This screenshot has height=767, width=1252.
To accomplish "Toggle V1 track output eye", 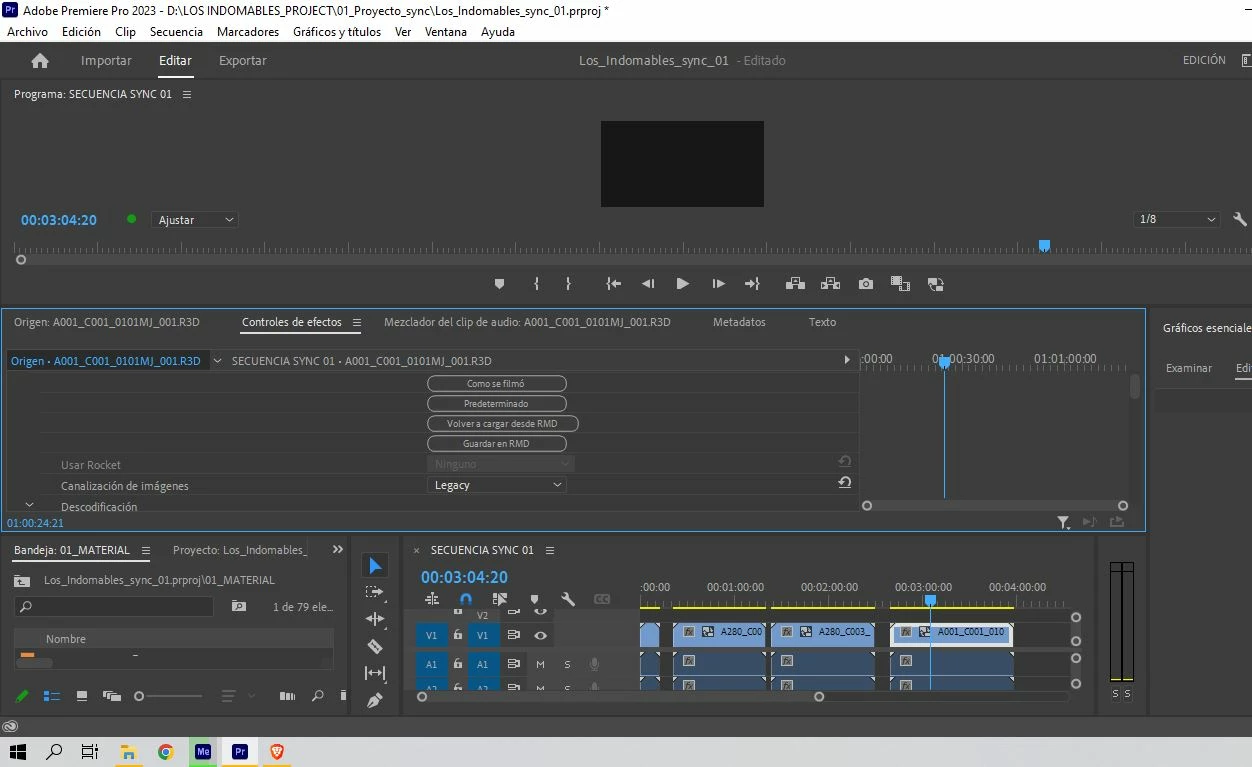I will (541, 635).
